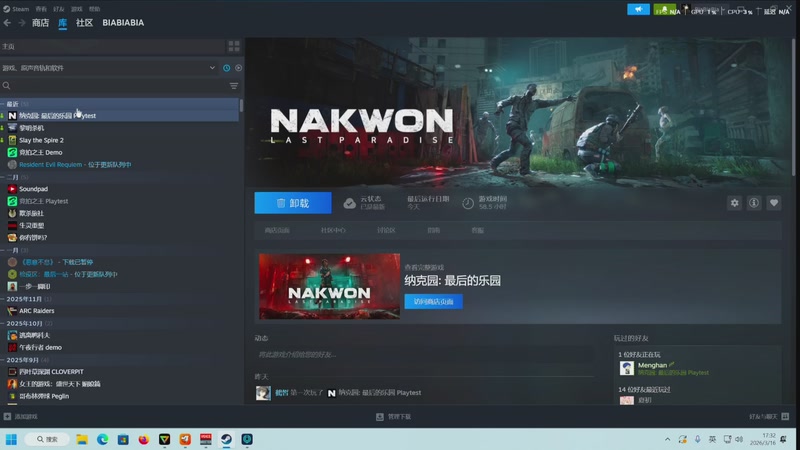Click the game list scrollbar
800x450 pixels.
(x=241, y=105)
